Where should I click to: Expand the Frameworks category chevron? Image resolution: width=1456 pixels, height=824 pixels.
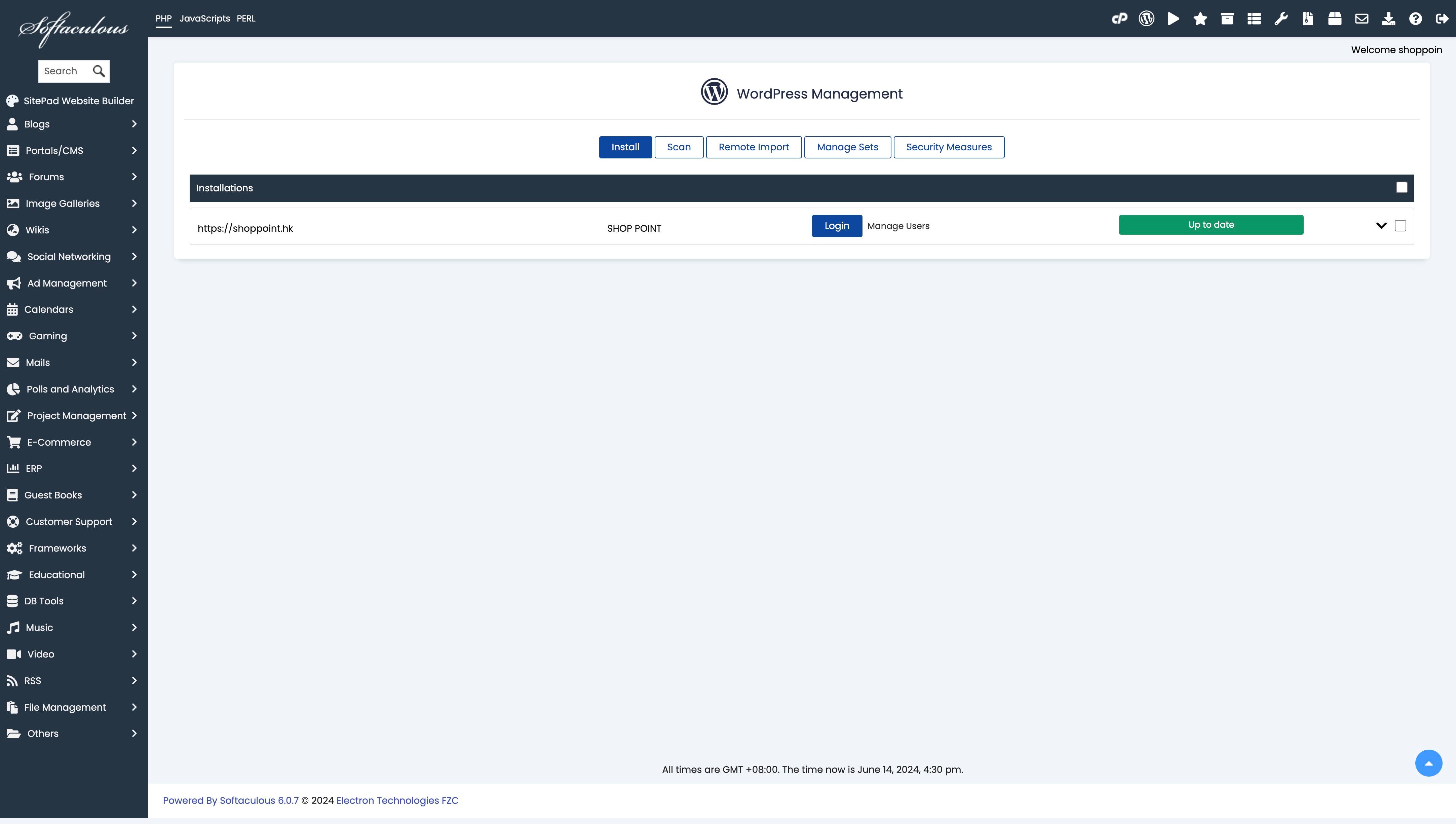(x=134, y=549)
